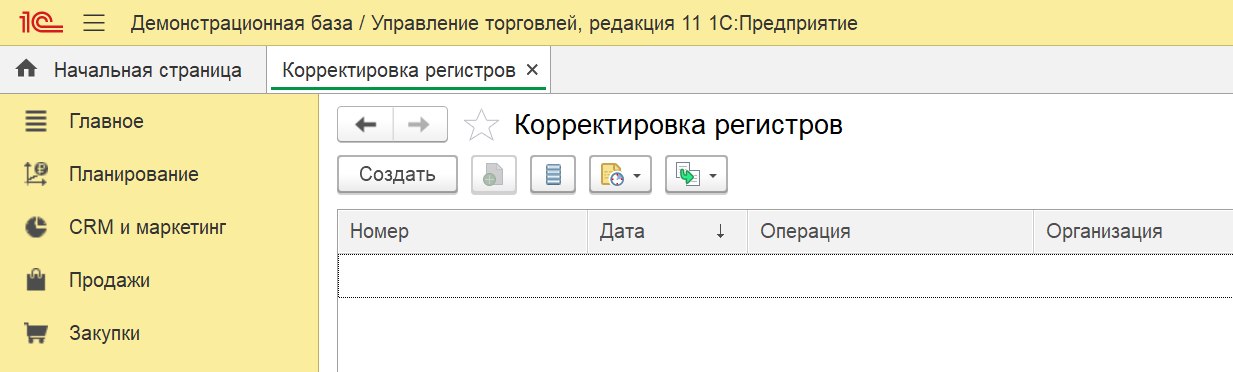Open the Планирование section

133,174
